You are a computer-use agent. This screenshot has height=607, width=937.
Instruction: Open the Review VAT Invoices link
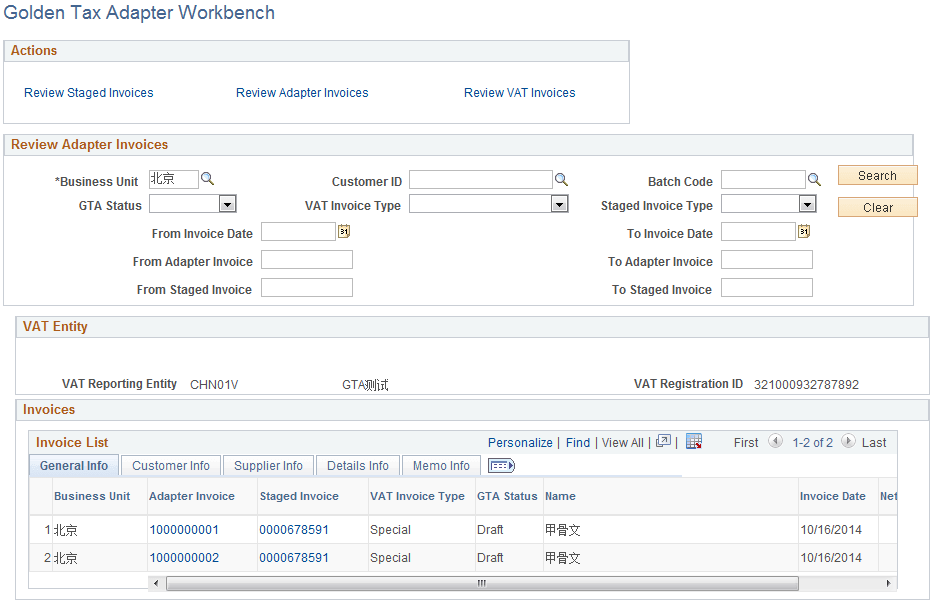click(x=519, y=92)
